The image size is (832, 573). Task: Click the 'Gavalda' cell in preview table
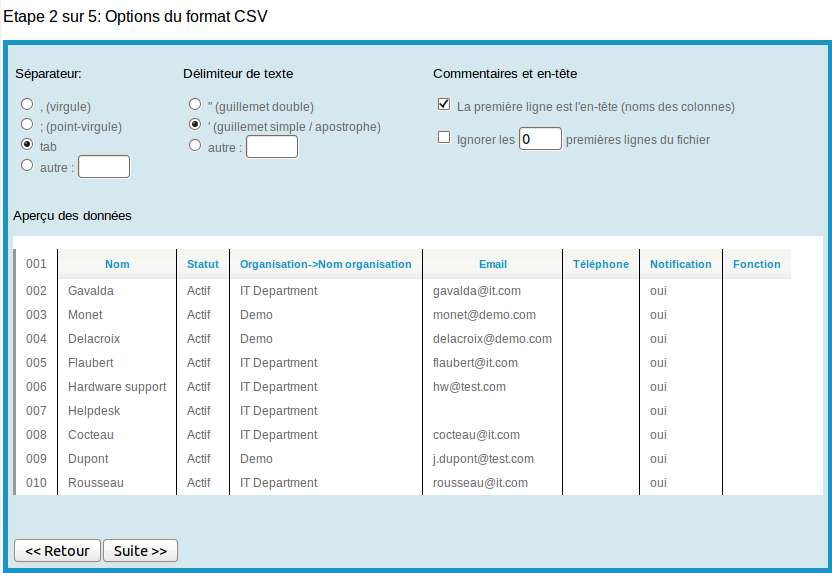pos(91,291)
